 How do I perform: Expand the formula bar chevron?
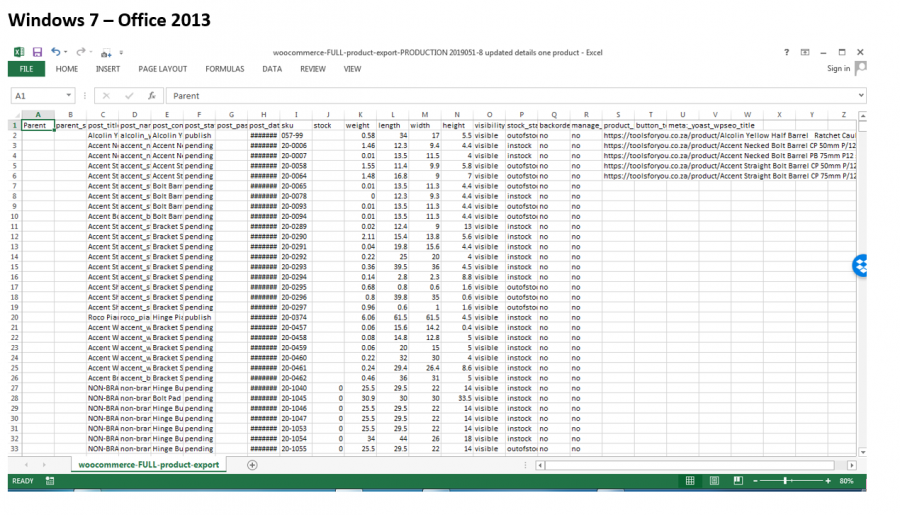click(x=861, y=95)
